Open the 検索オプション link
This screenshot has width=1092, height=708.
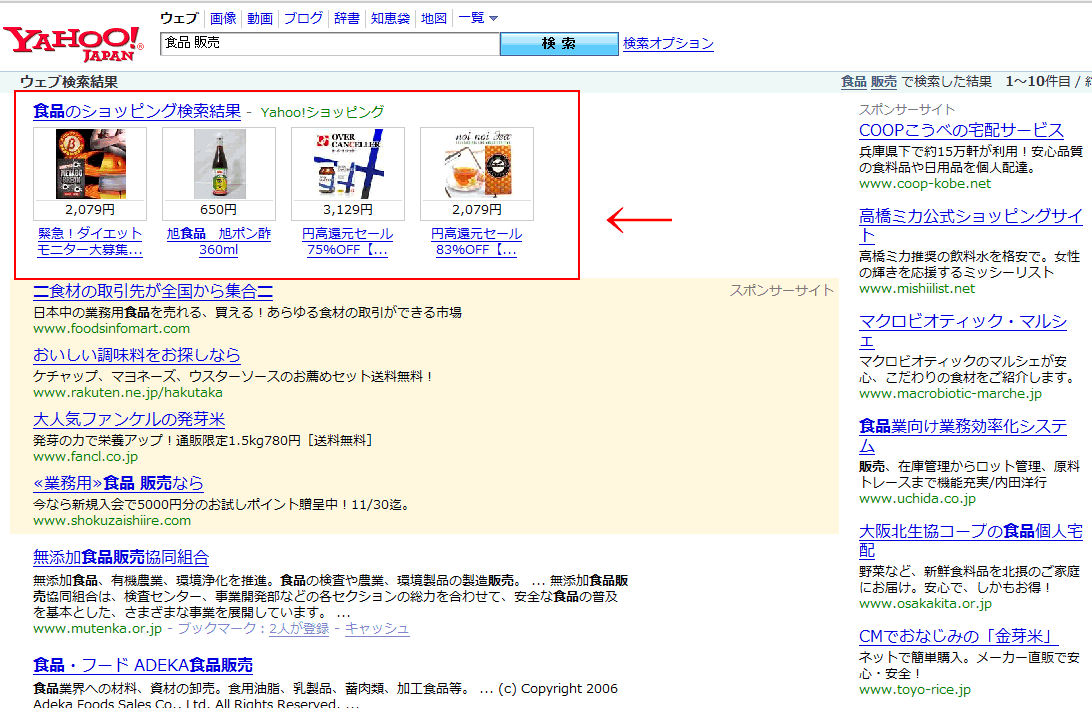point(669,43)
